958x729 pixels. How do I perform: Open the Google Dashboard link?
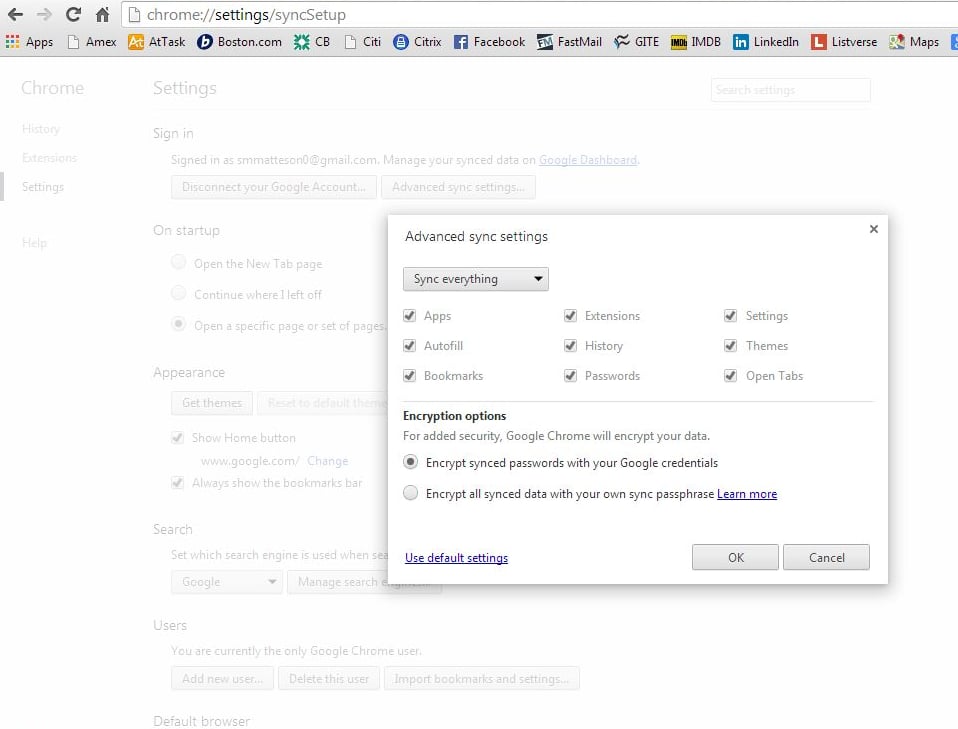(588, 159)
